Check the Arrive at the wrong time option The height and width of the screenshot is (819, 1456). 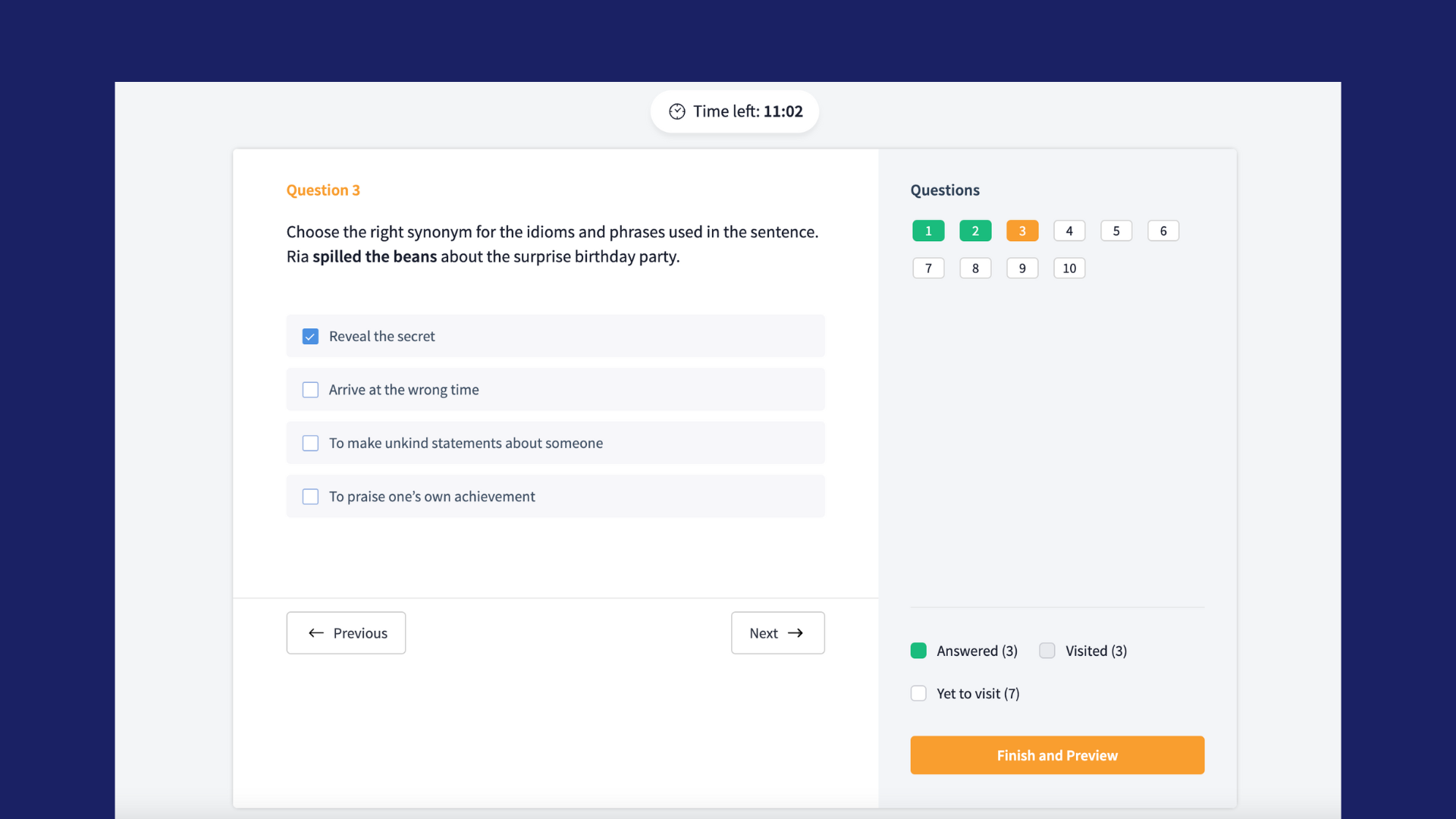pyautogui.click(x=311, y=389)
